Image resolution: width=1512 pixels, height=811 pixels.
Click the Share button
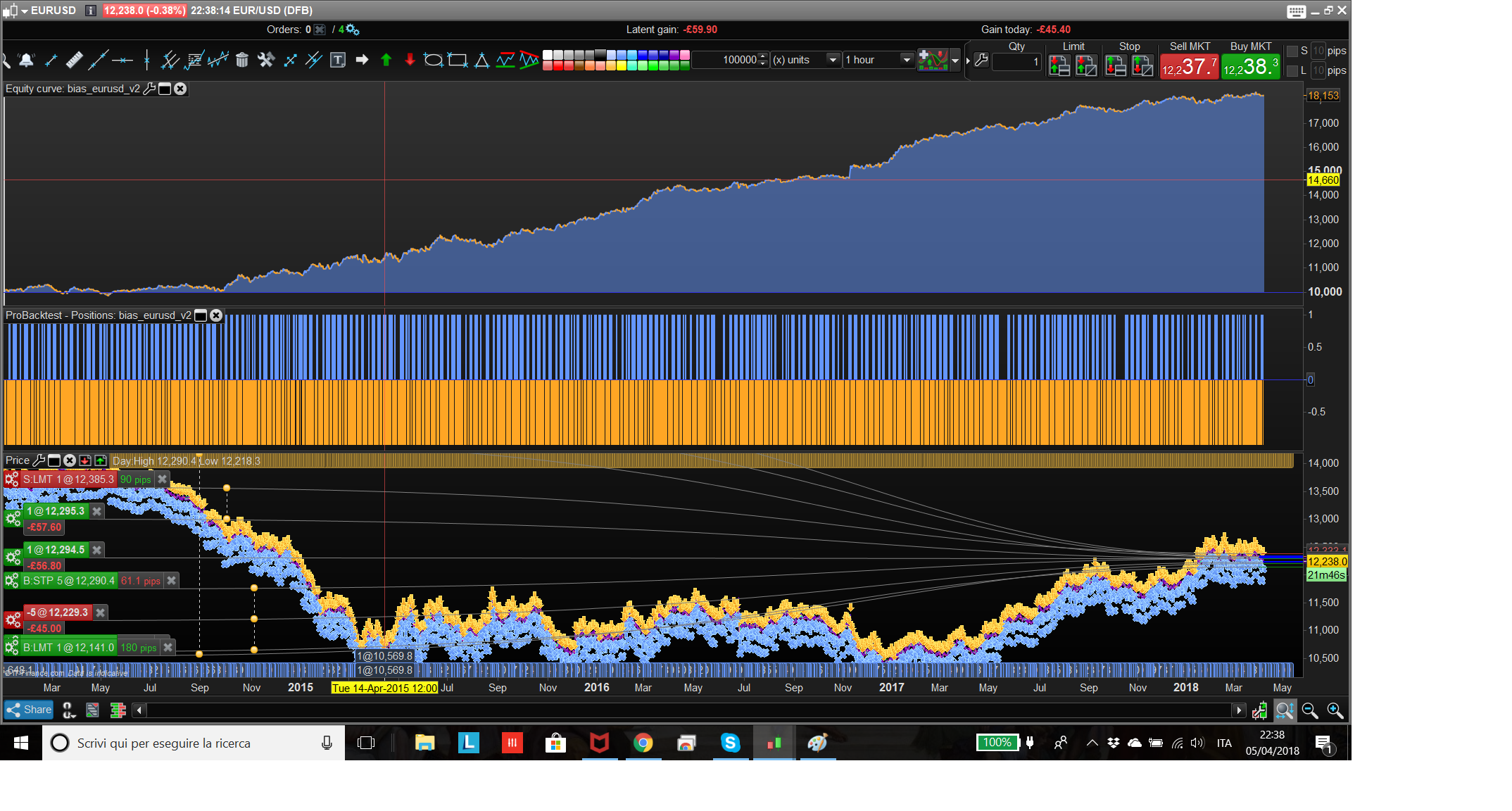(29, 710)
